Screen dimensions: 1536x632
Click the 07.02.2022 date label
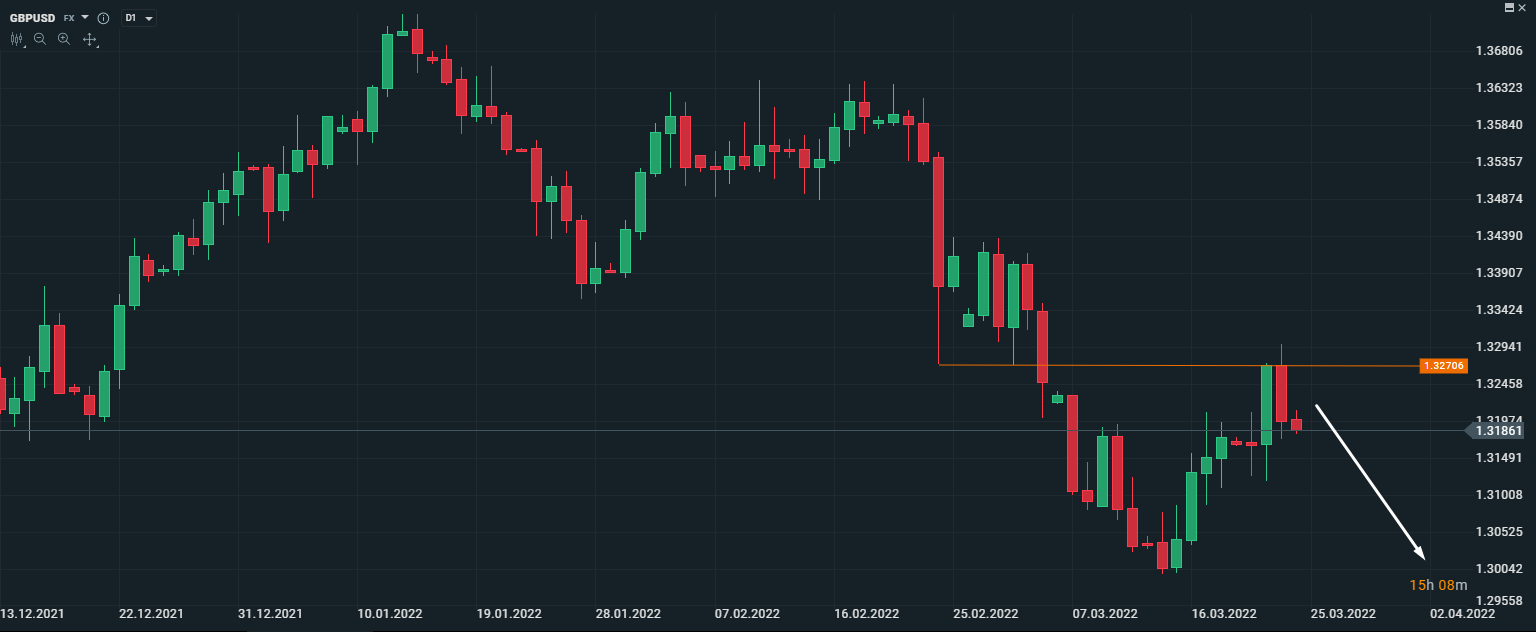coord(747,613)
